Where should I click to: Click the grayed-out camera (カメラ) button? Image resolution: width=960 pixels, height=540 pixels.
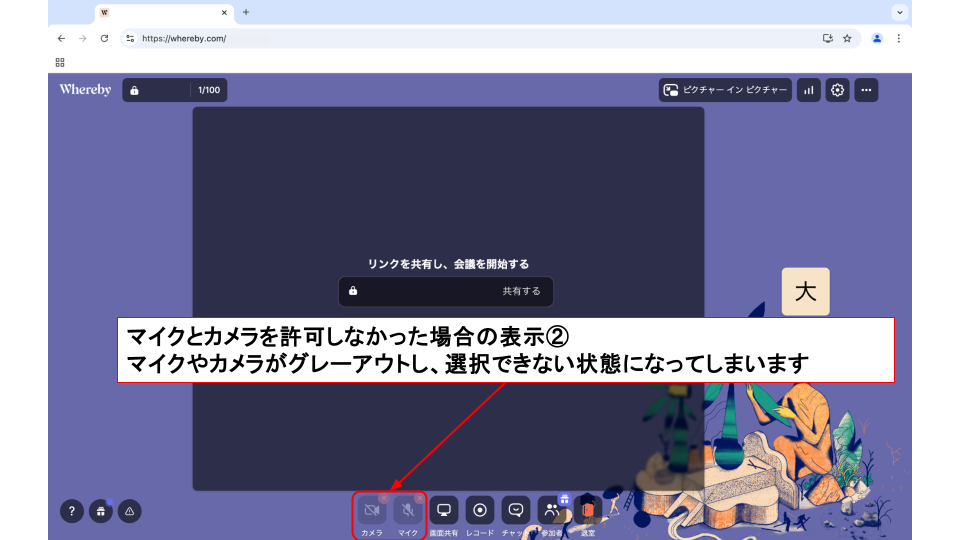point(372,511)
